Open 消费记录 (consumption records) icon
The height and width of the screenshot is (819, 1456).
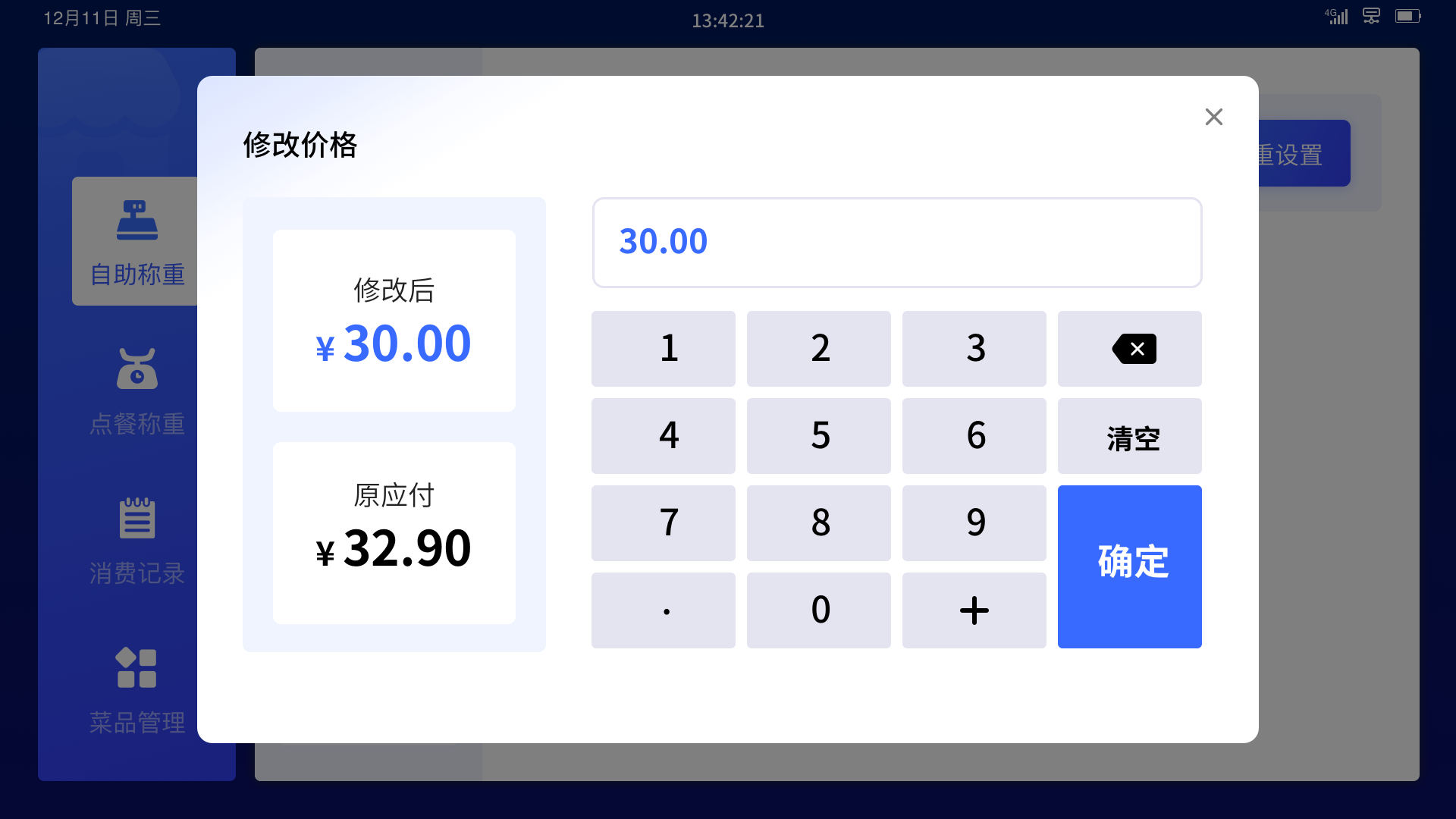click(x=136, y=538)
